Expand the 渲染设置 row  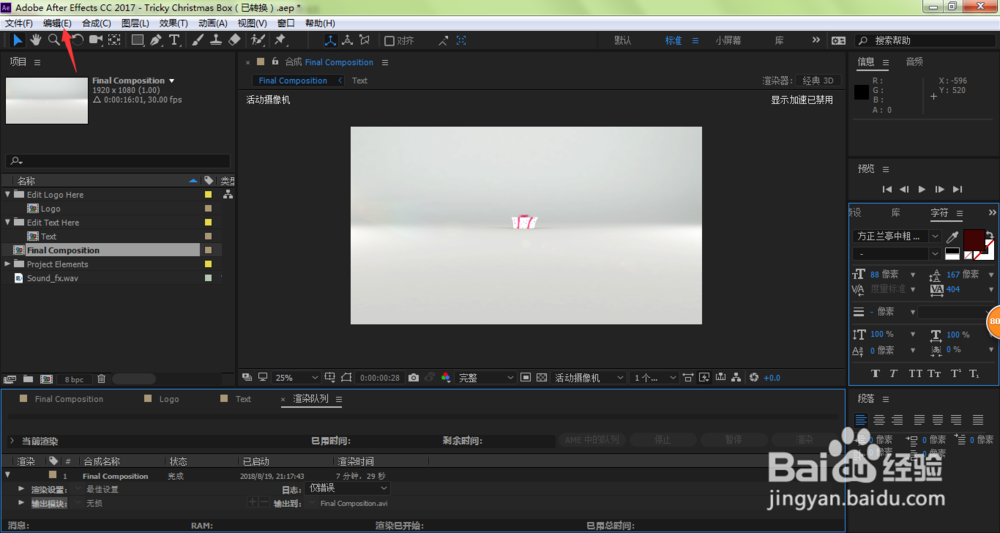click(x=21, y=489)
